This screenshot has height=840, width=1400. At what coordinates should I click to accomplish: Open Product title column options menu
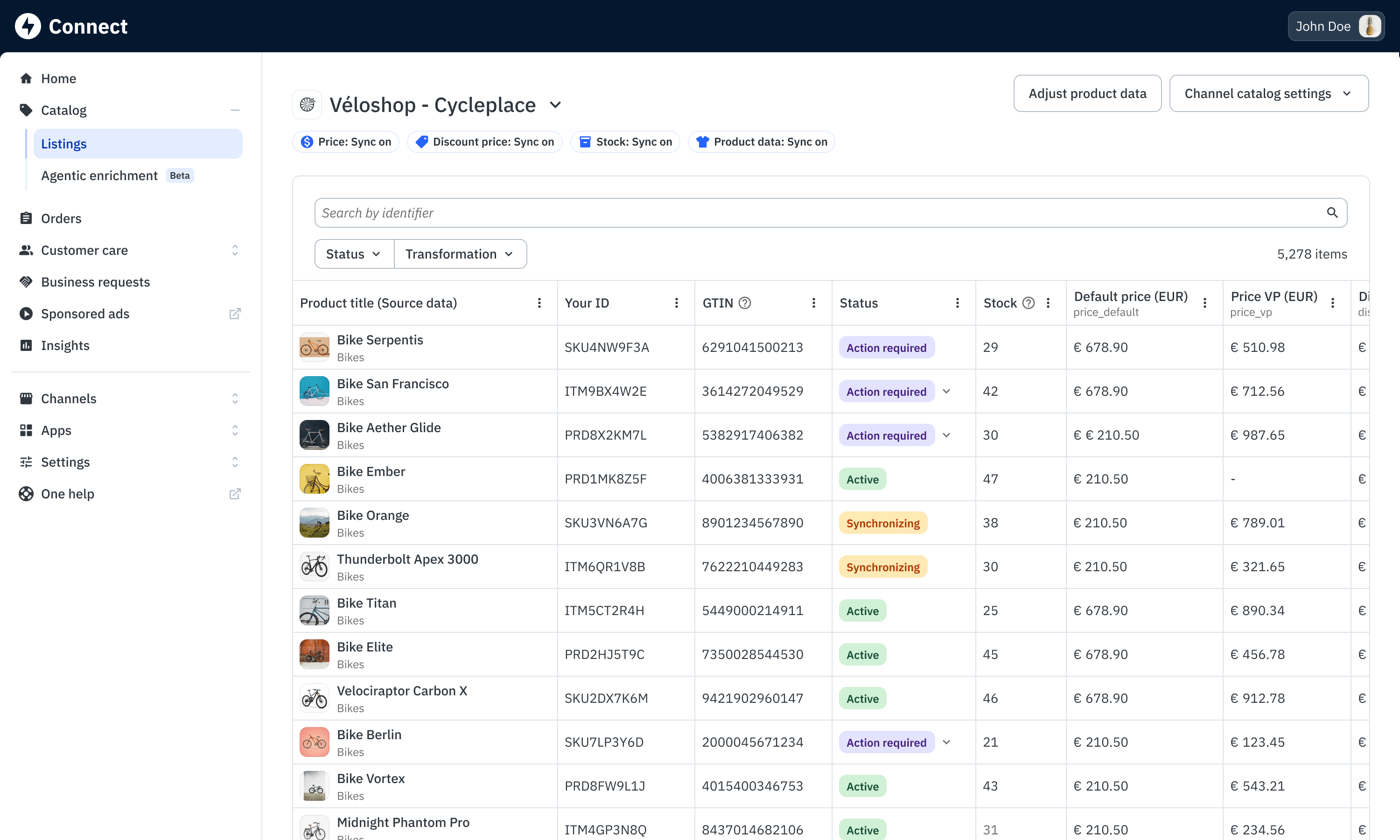tap(539, 303)
